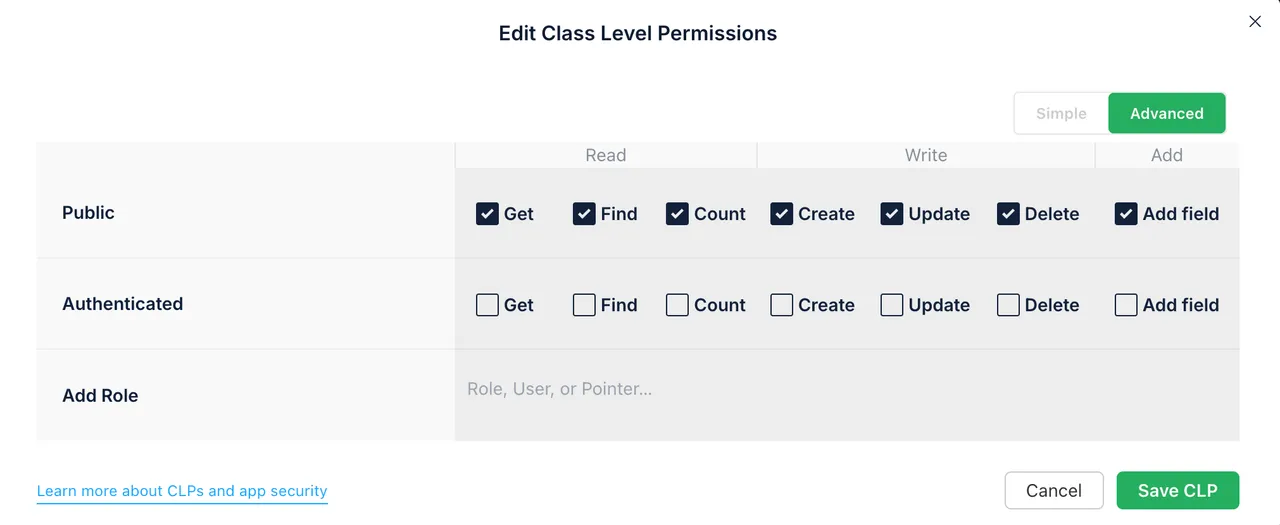This screenshot has width=1280, height=525.
Task: Uncheck the Public Find permission
Action: [584, 214]
